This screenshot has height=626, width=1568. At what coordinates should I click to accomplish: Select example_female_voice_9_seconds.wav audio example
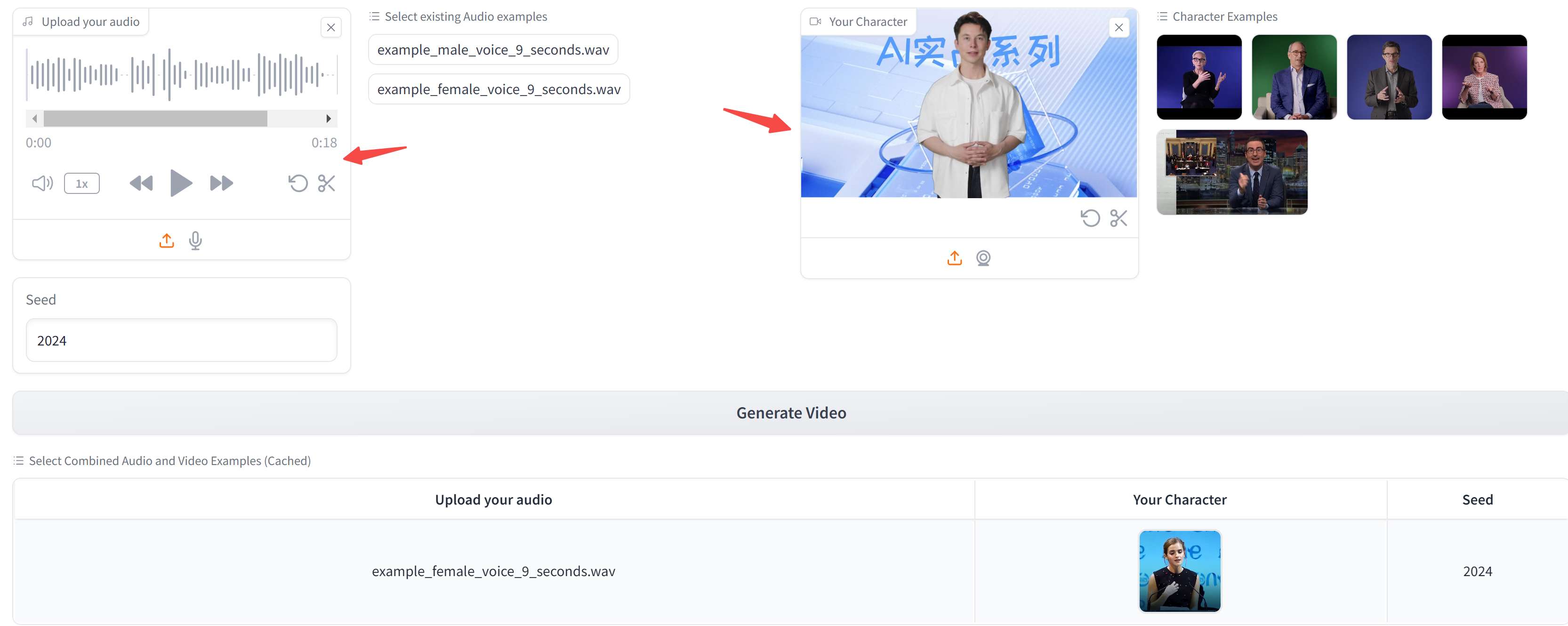(498, 89)
